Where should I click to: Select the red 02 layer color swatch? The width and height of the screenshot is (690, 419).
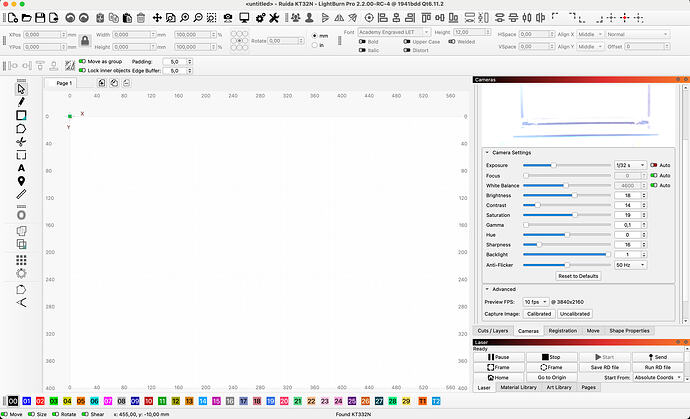(x=40, y=401)
